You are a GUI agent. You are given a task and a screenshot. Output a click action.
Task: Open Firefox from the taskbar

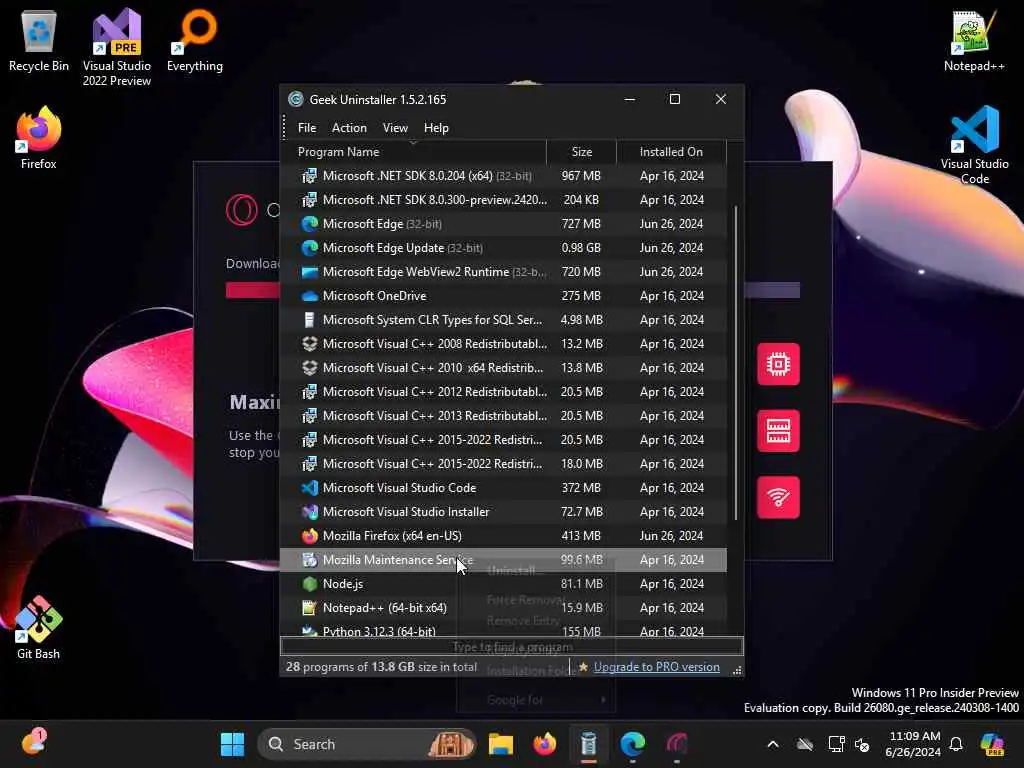click(545, 744)
